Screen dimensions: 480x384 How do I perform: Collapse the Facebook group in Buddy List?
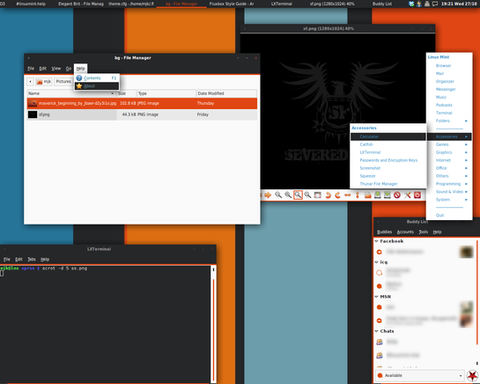(x=376, y=241)
